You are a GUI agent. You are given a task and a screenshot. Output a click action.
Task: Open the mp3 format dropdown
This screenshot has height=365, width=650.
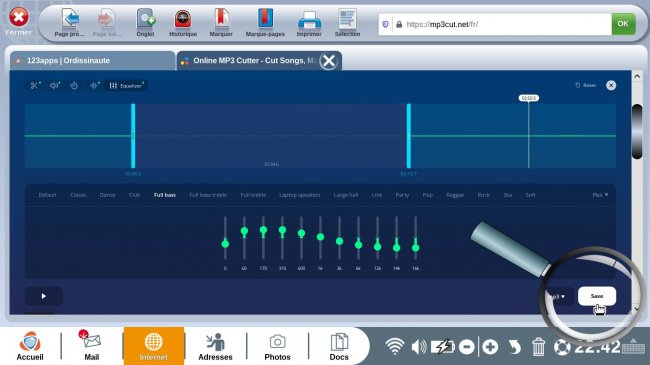557,296
